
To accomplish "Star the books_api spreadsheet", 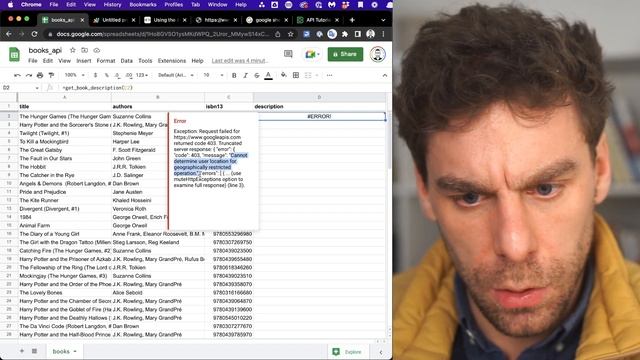I will (x=73, y=50).
